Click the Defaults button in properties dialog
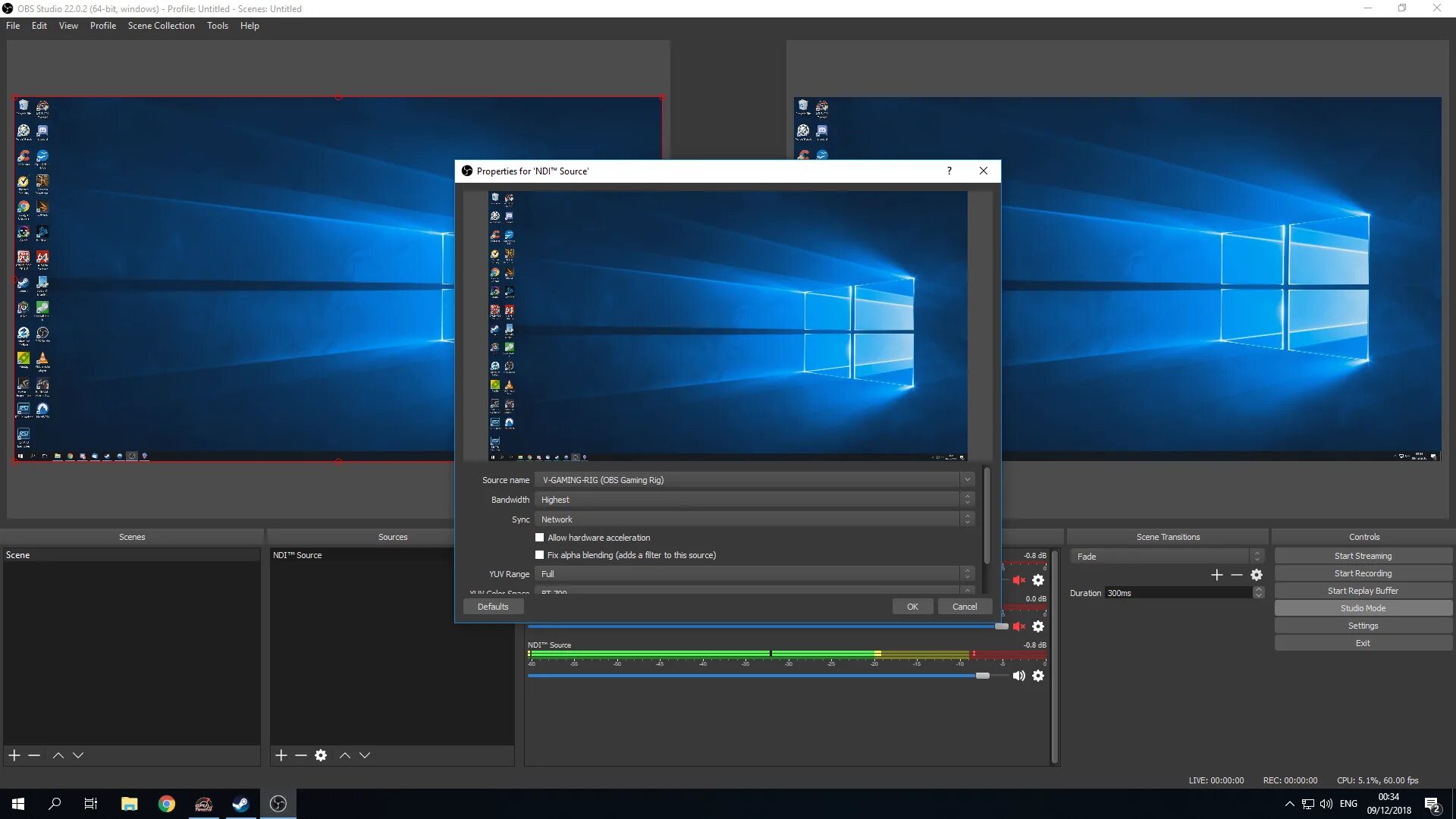The width and height of the screenshot is (1456, 819). pos(493,607)
